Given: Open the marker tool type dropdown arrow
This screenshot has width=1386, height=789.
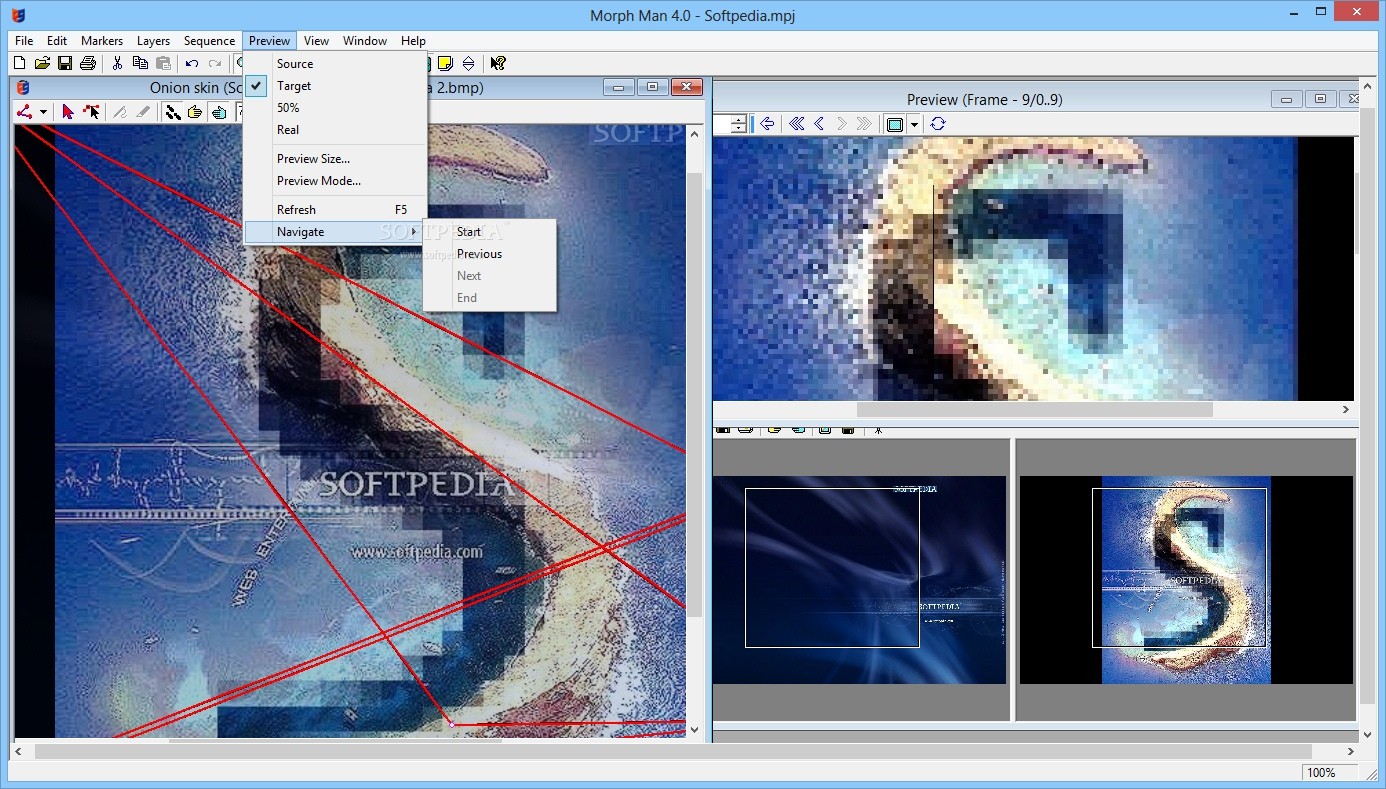Looking at the screenshot, I should 43,112.
